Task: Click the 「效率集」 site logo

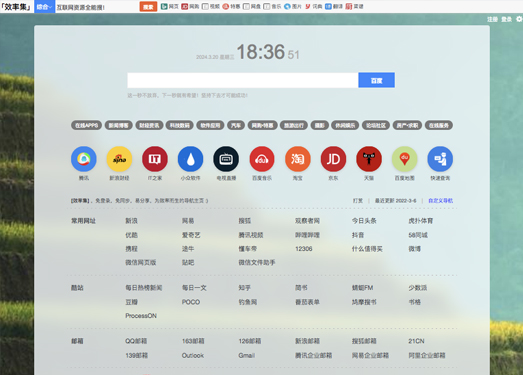Action: click(16, 7)
